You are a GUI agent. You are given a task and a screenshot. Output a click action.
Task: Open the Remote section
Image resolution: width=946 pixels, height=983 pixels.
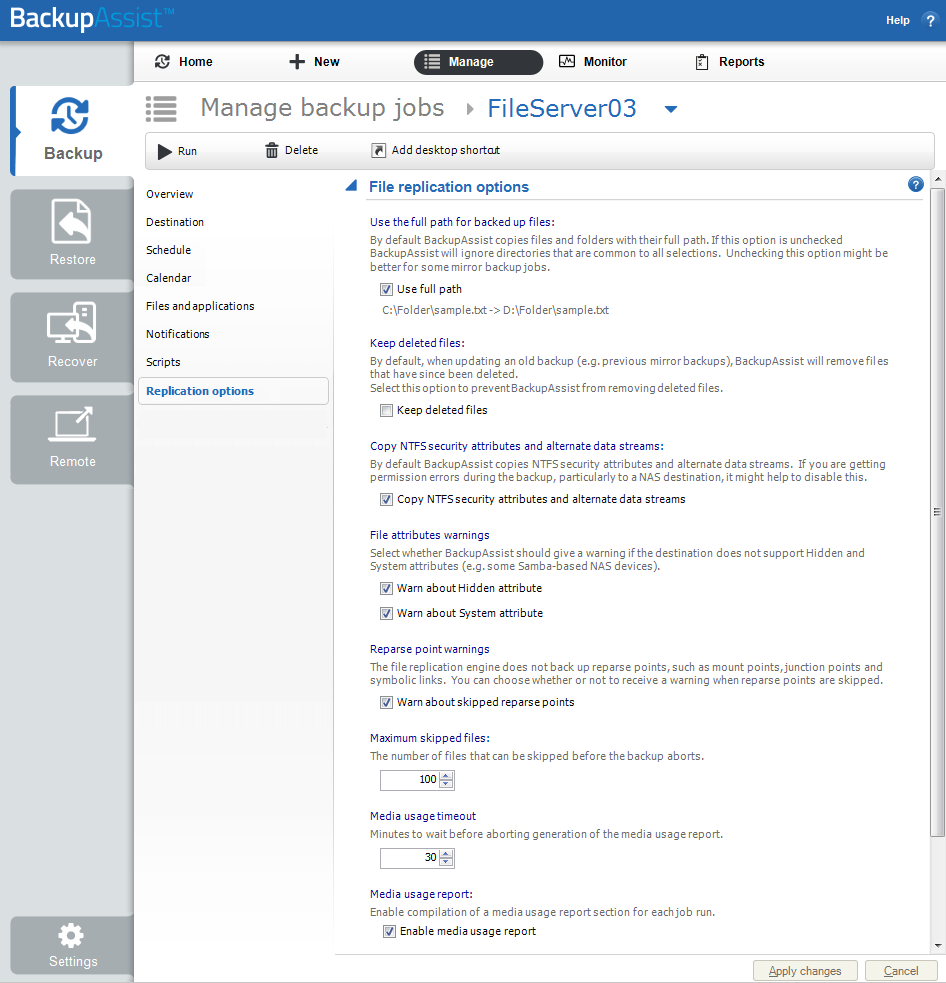[73, 439]
